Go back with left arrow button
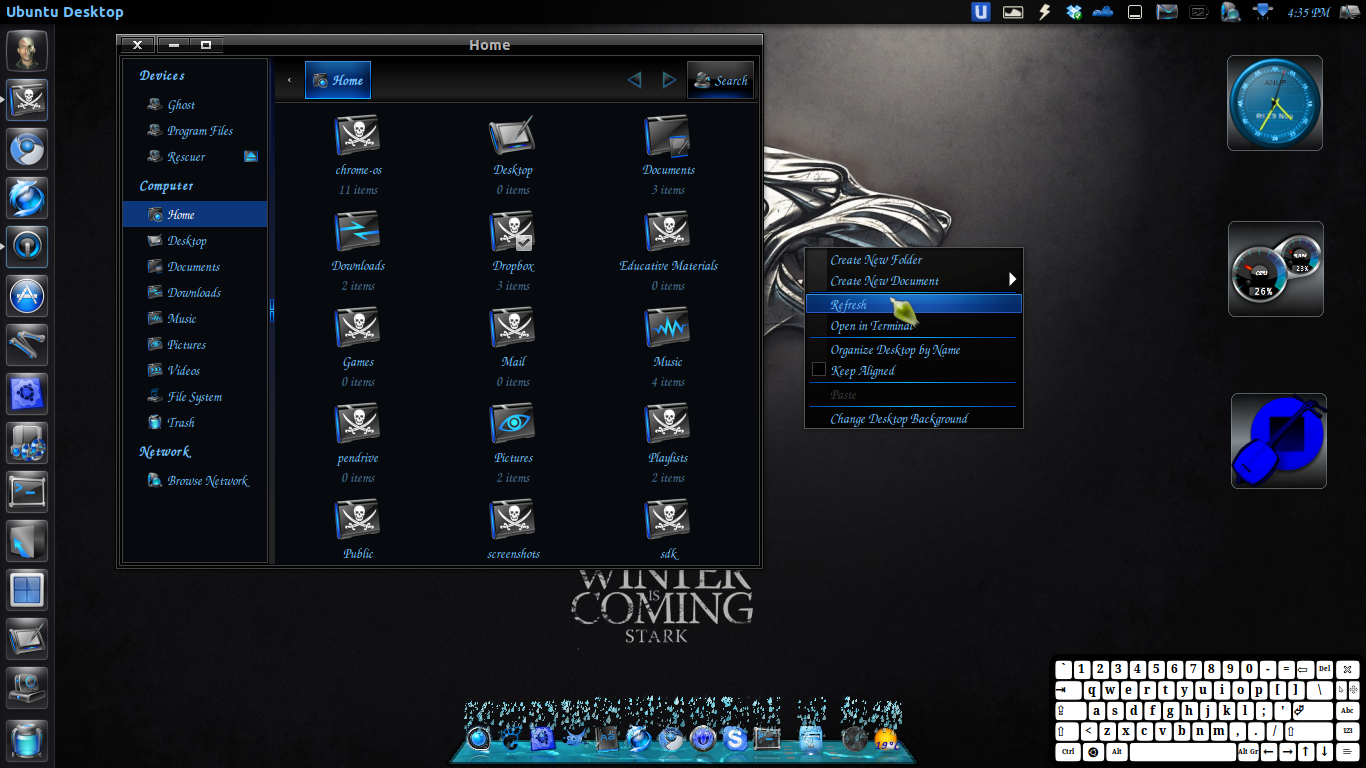The height and width of the screenshot is (768, 1366). [x=634, y=80]
